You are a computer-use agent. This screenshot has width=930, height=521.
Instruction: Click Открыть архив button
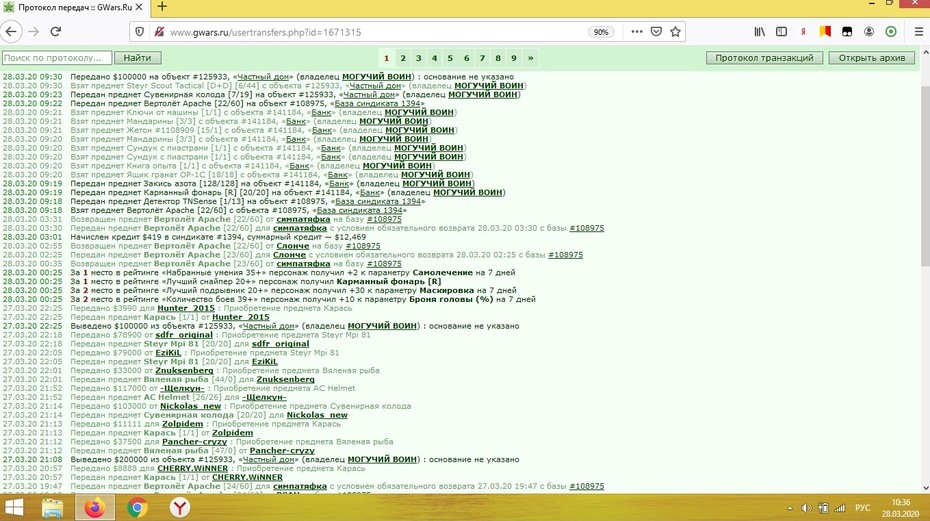[x=872, y=58]
